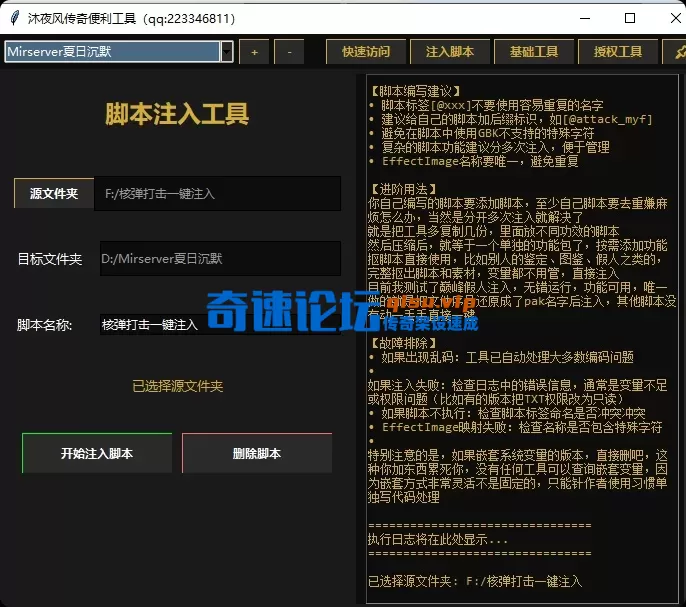Open the Mirserver夏日沉默 server dropdown
686x607 pixels.
point(227,52)
